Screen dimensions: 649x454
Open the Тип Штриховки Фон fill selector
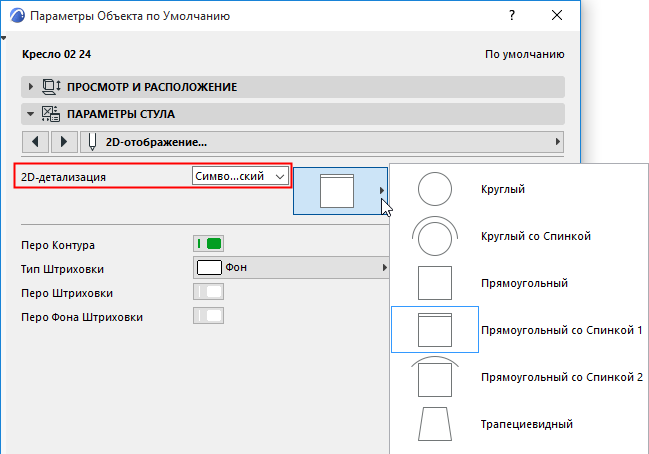[x=291, y=267]
